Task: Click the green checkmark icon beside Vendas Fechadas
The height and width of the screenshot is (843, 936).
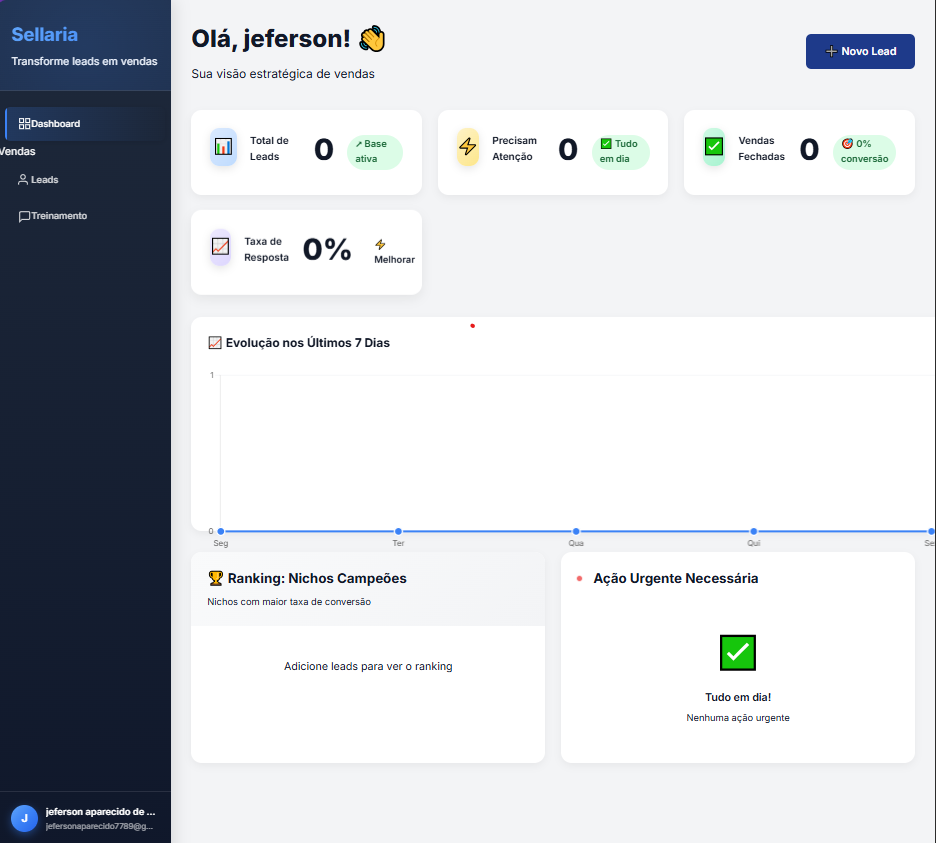Action: tap(713, 147)
